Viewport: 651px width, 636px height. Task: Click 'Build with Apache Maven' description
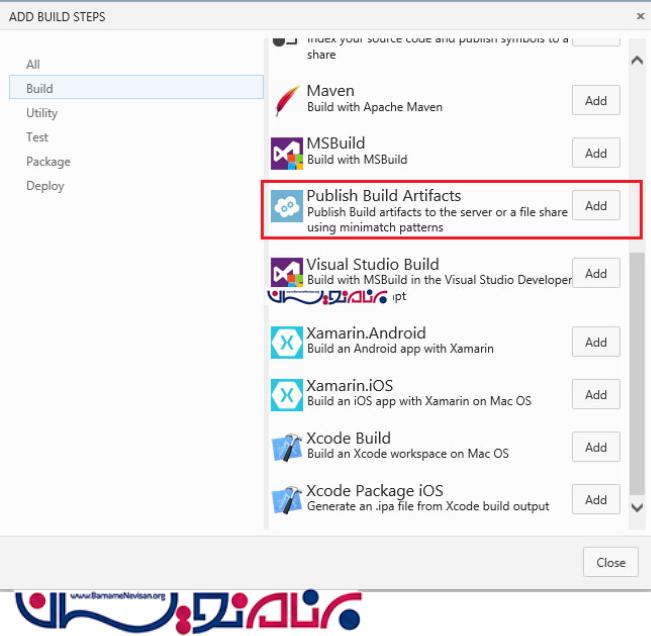[374, 107]
